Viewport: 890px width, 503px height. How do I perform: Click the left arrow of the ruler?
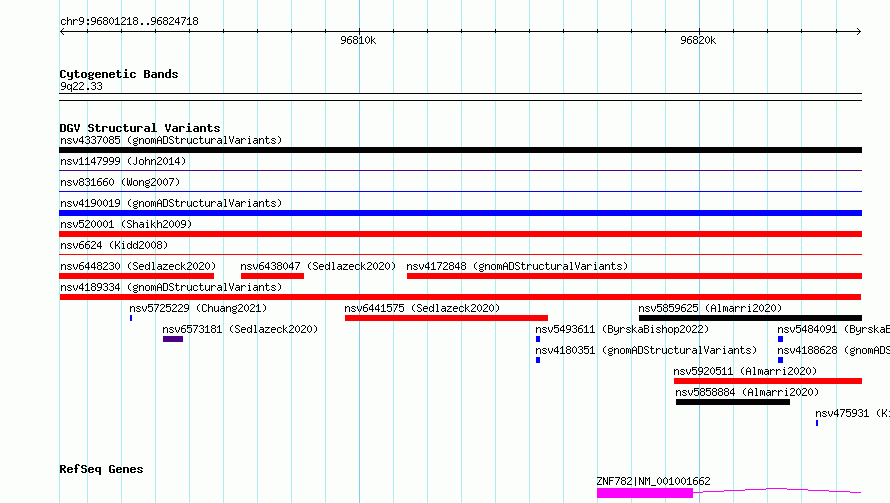[62, 31]
